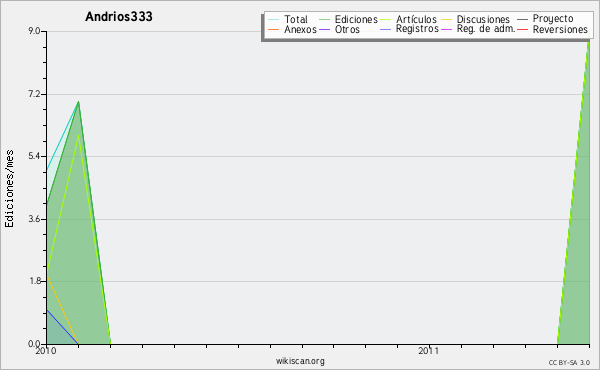Click the blue Registros legend line swatch
Screen dimensions: 600x370
coord(386,29)
